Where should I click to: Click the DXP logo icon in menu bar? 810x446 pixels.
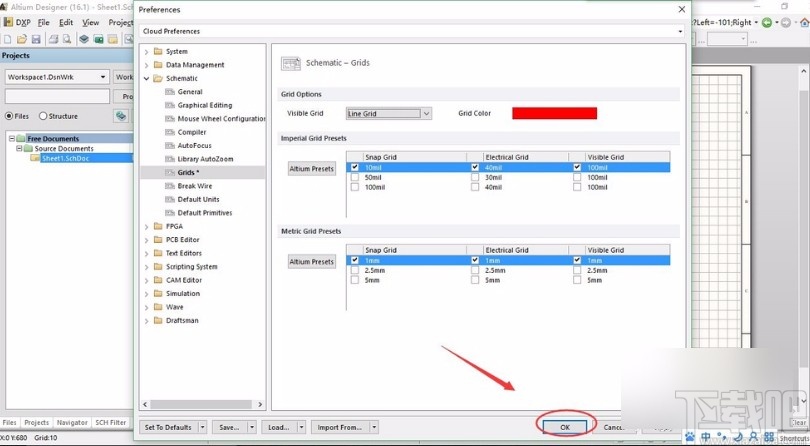pos(8,22)
